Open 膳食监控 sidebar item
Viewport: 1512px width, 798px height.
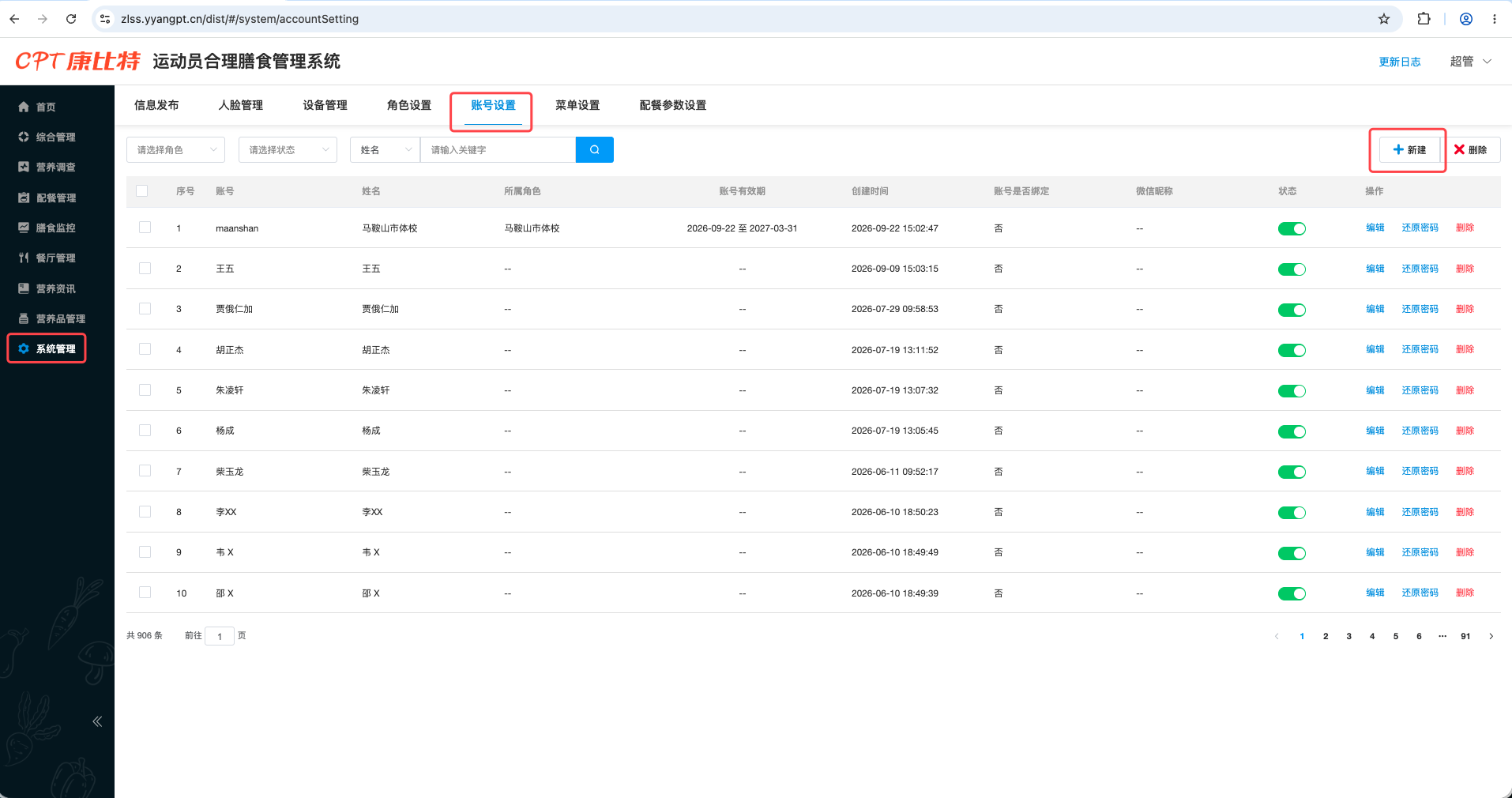(47, 228)
